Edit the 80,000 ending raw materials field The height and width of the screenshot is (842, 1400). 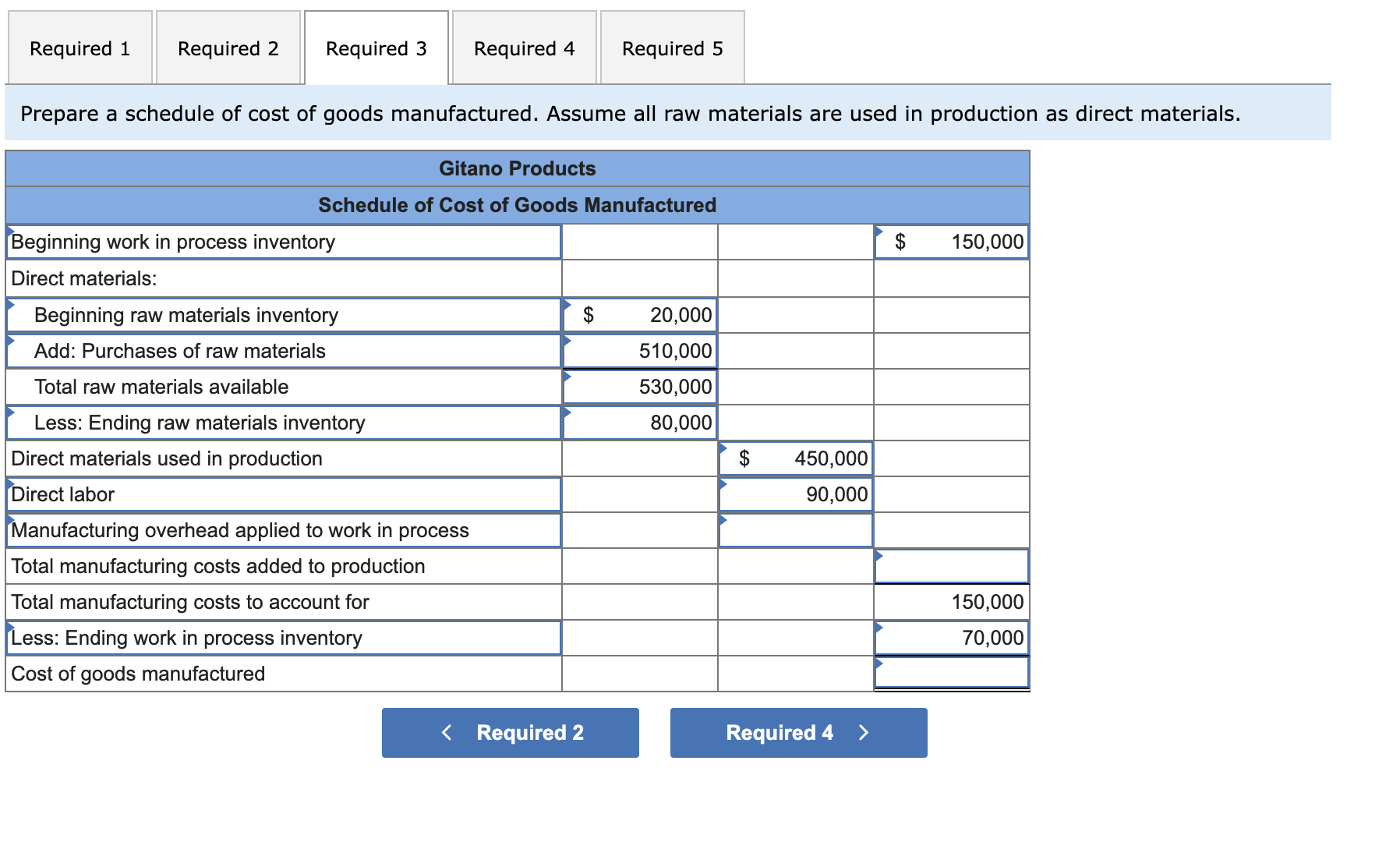click(x=639, y=423)
